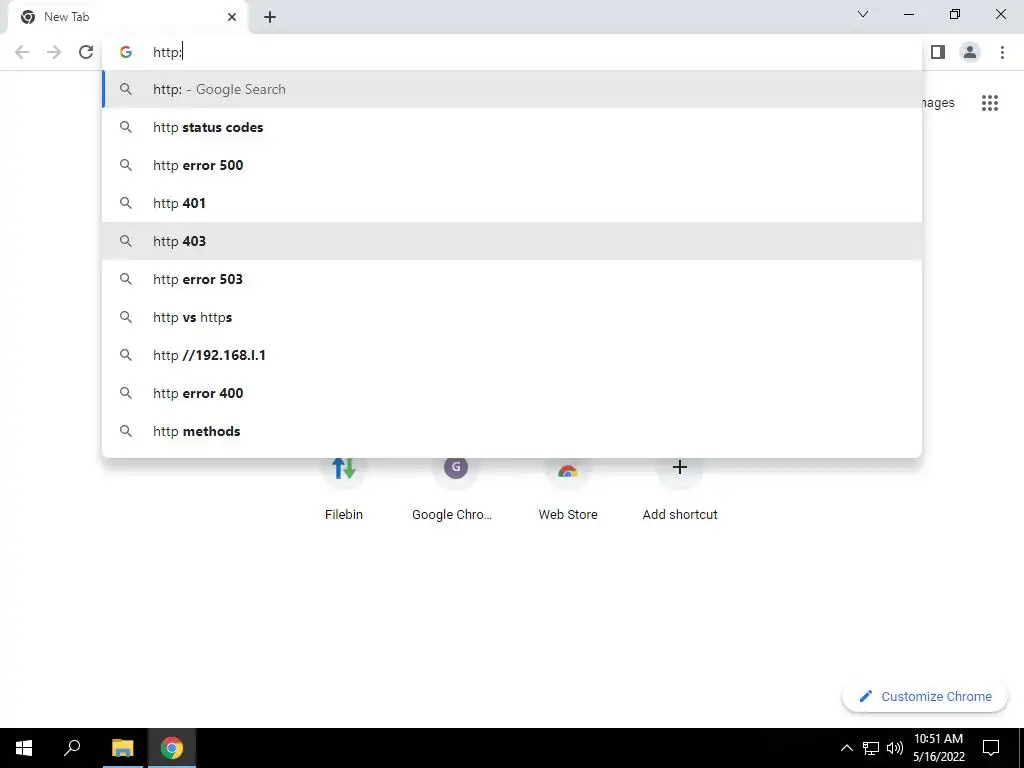The width and height of the screenshot is (1024, 768).
Task: Choose 'http status codes' suggestion
Action: click(x=512, y=127)
